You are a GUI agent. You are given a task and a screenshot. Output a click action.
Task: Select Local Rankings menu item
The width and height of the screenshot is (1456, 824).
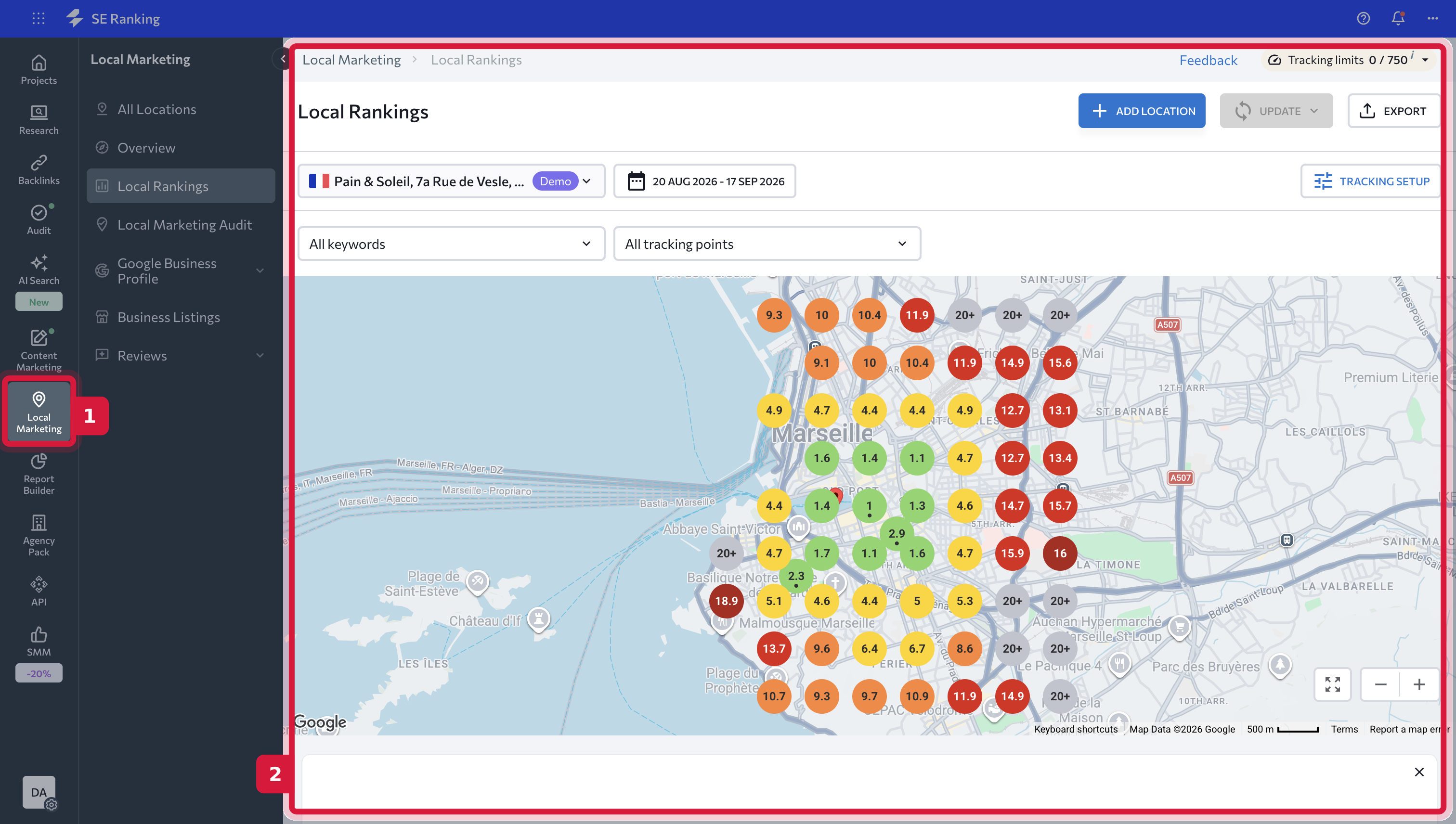click(x=181, y=186)
